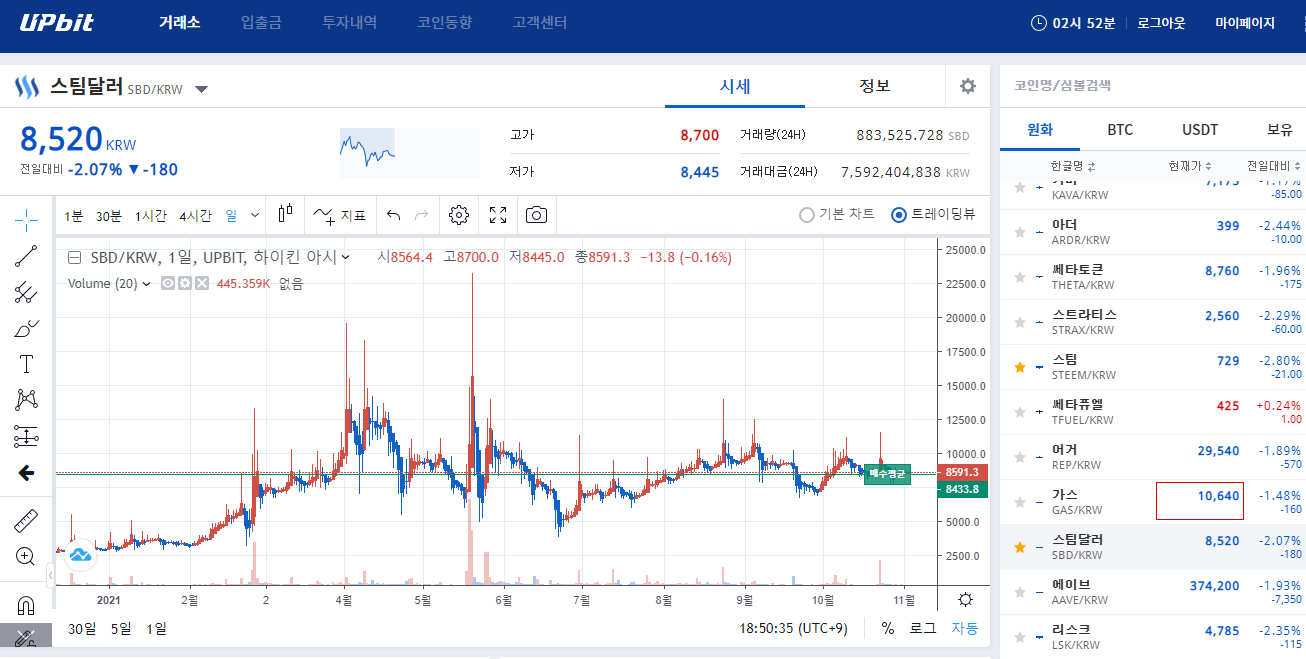Open the 코인동향 menu
Screen dimensions: 1306x659
(x=445, y=22)
